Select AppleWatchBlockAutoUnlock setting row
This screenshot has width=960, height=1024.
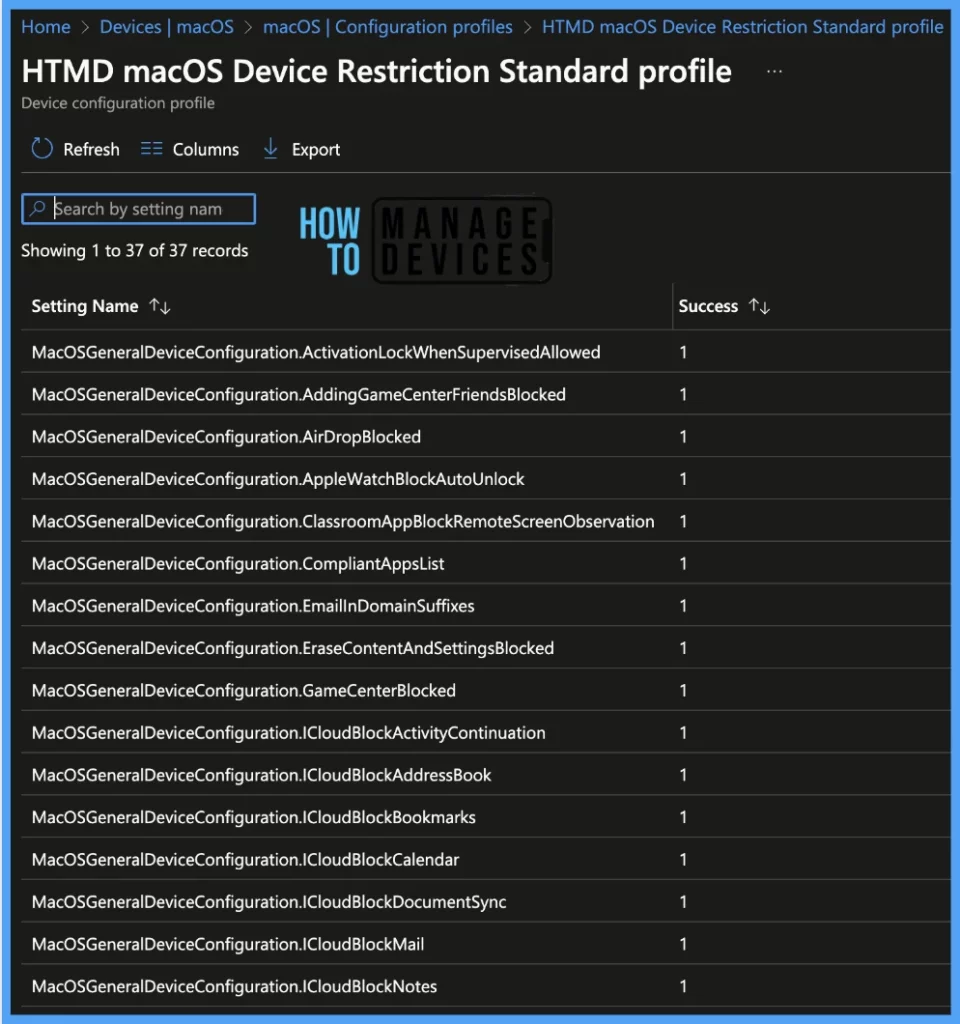[485, 479]
